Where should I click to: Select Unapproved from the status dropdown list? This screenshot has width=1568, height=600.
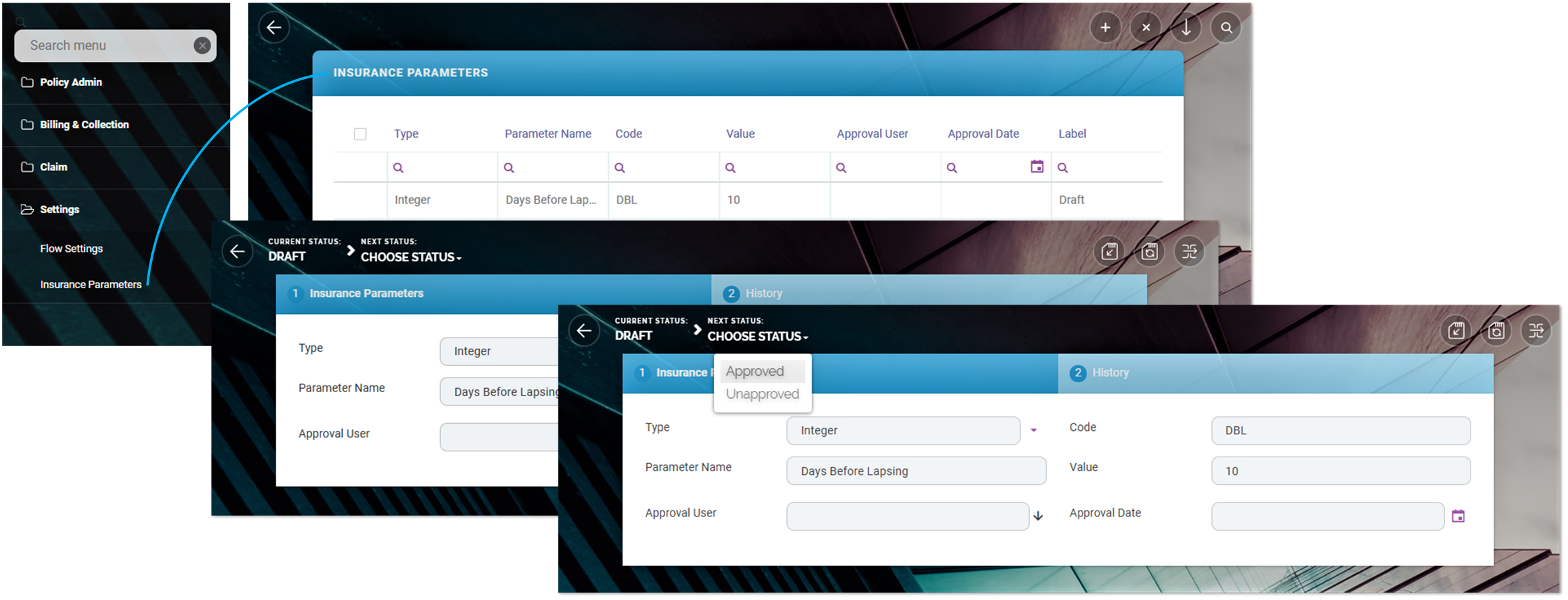click(762, 394)
